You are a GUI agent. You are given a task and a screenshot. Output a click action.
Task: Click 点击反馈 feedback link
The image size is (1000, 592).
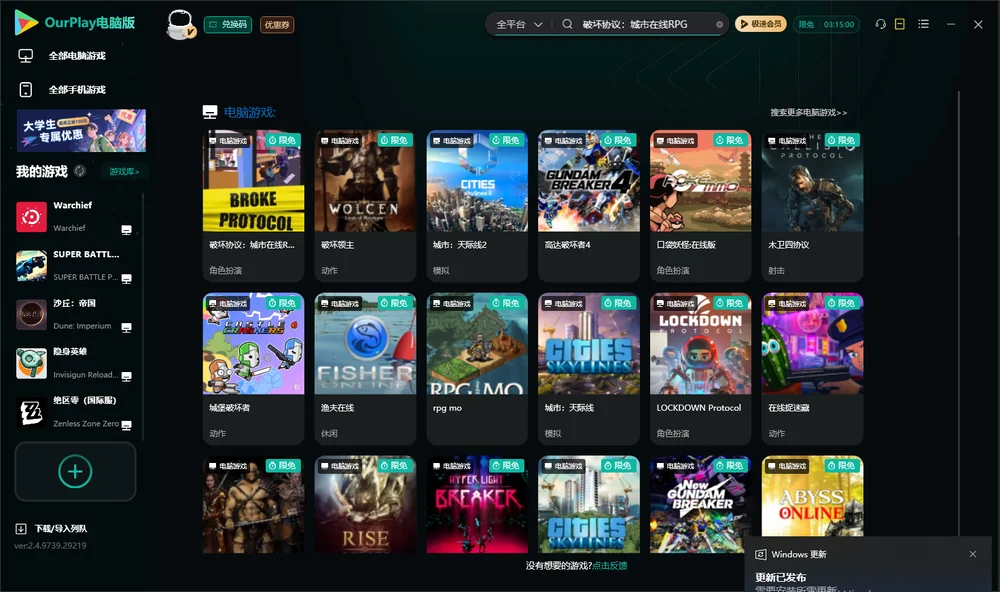coord(610,565)
